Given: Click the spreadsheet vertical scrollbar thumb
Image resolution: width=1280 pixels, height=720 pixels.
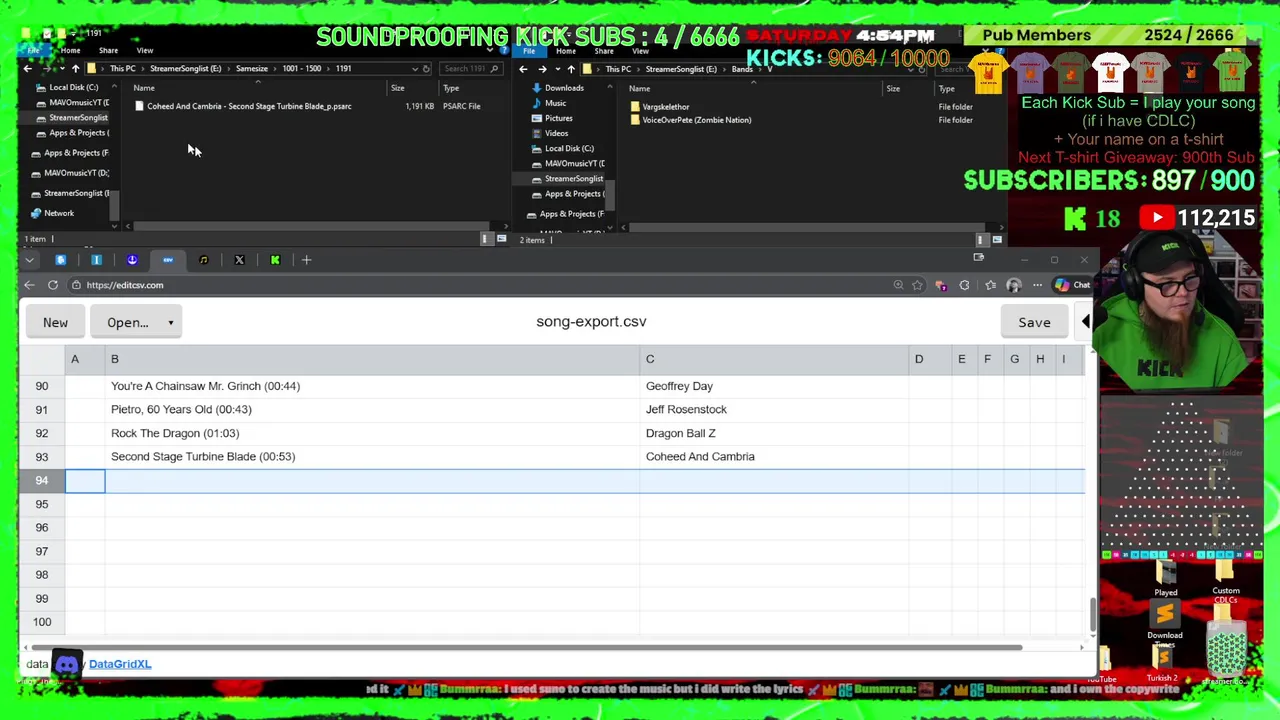Looking at the screenshot, I should [x=1092, y=614].
